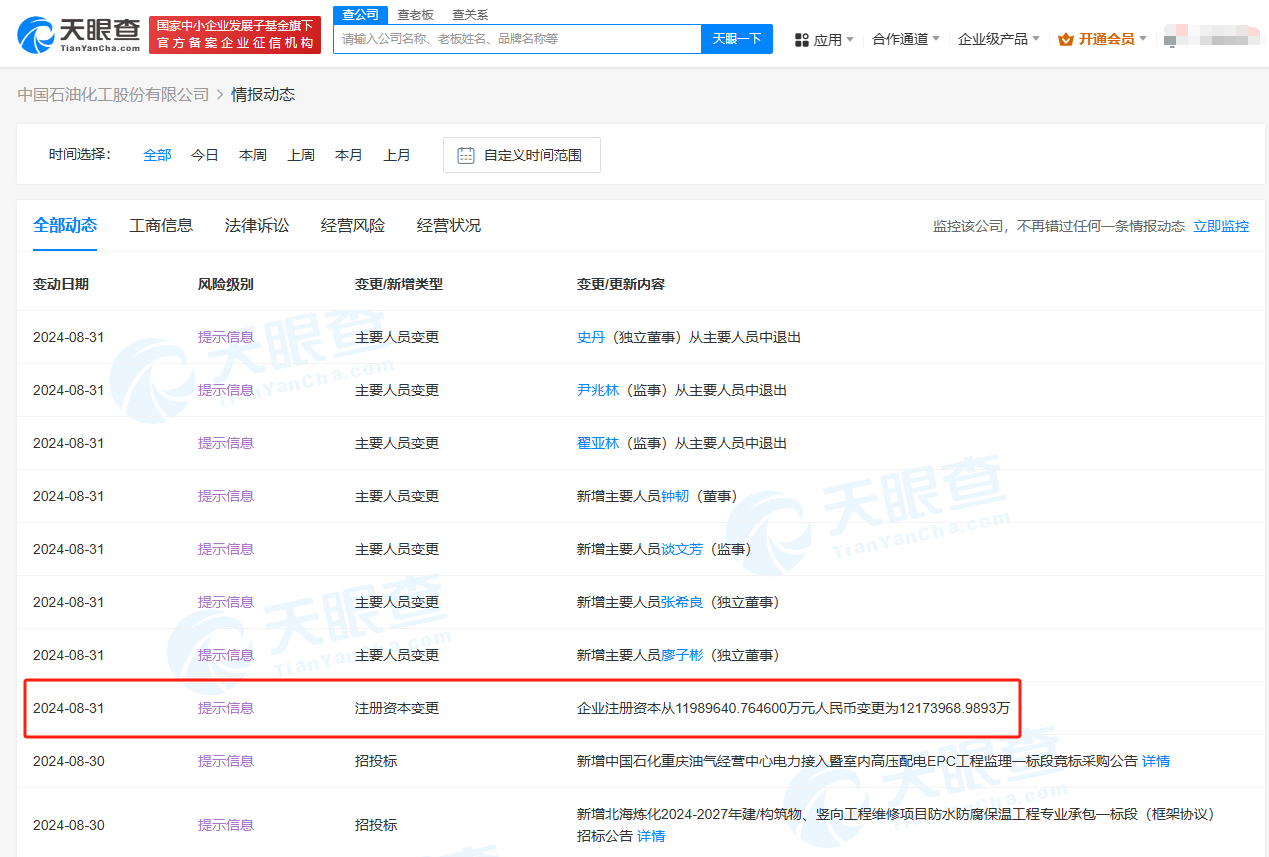
Task: Select the 上月 time filter
Action: (x=397, y=155)
